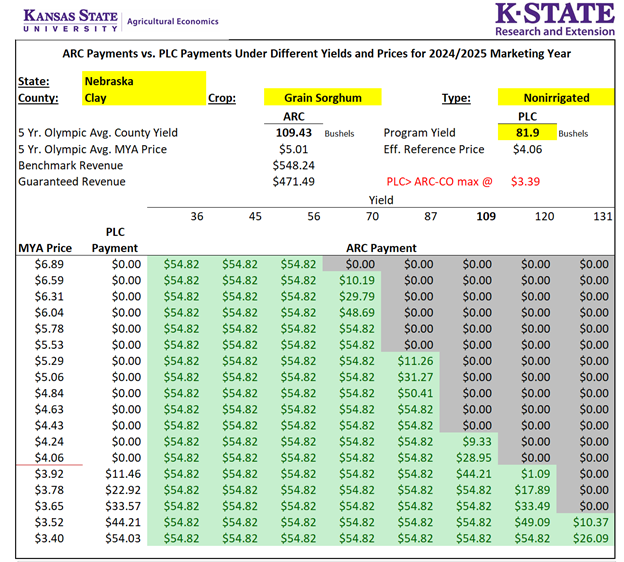The image size is (624, 562).
Task: Select the $48.69 ARC payment cell
Action: tap(355, 312)
